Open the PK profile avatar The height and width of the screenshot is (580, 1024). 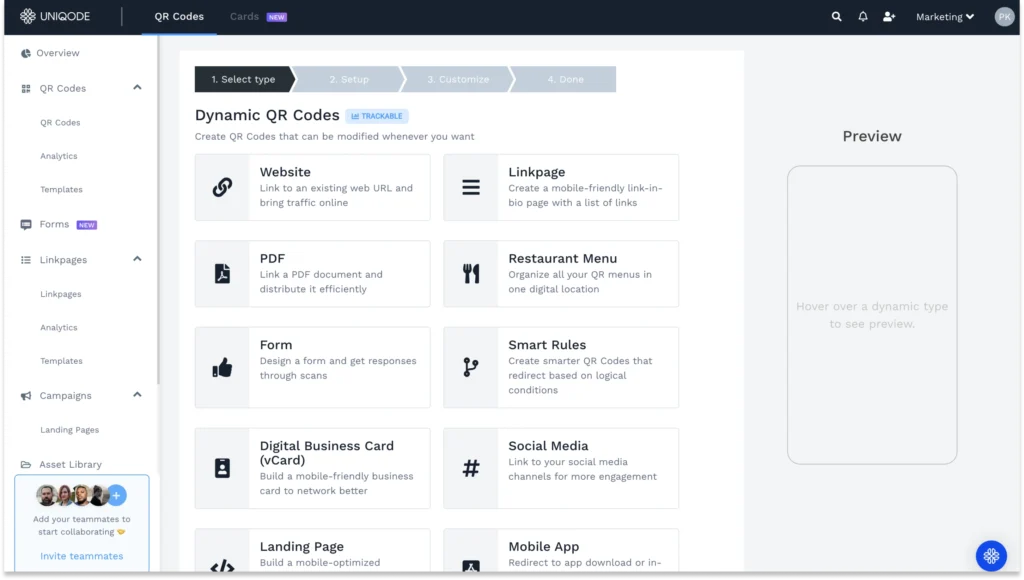point(1004,16)
